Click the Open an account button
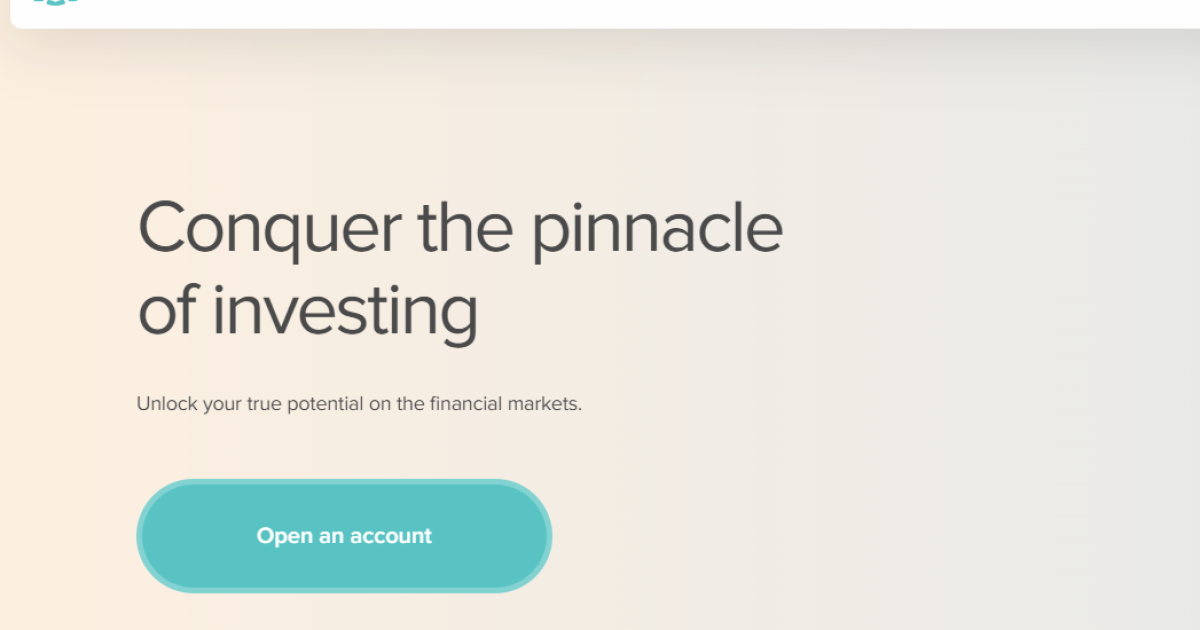Screen dimensions: 1200x630 pyautogui.click(x=344, y=536)
